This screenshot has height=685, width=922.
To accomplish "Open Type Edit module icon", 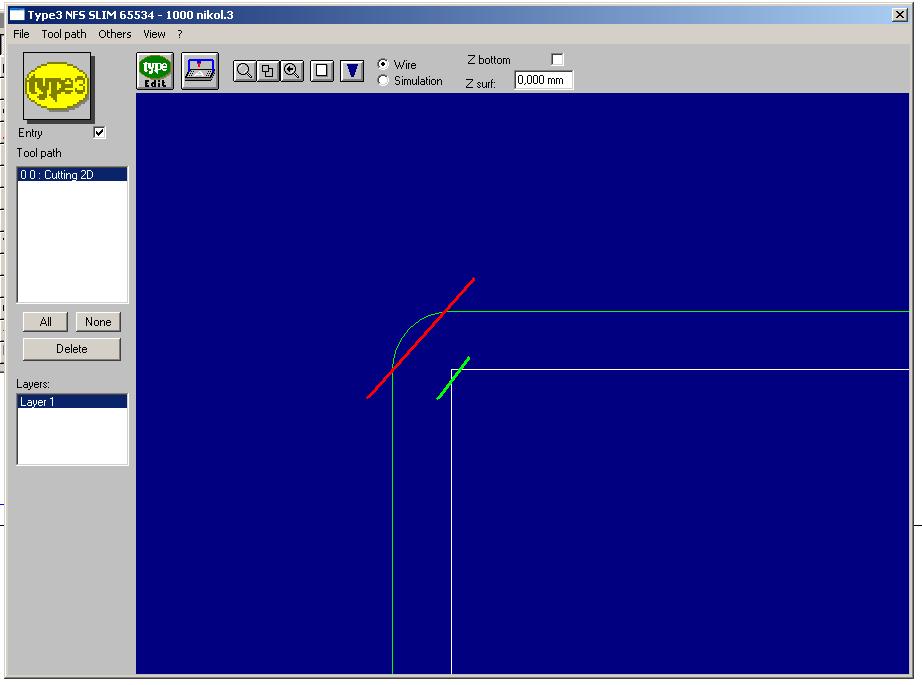I will click(x=155, y=71).
